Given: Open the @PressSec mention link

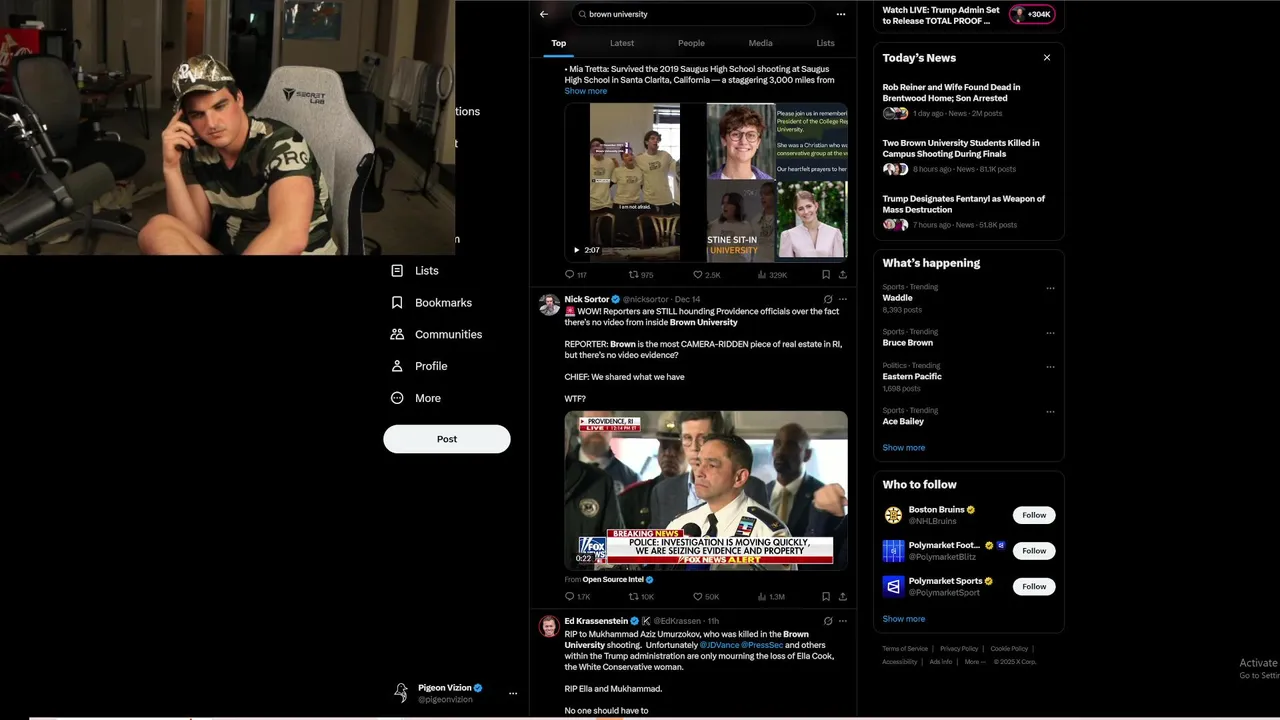Looking at the screenshot, I should tap(761, 646).
